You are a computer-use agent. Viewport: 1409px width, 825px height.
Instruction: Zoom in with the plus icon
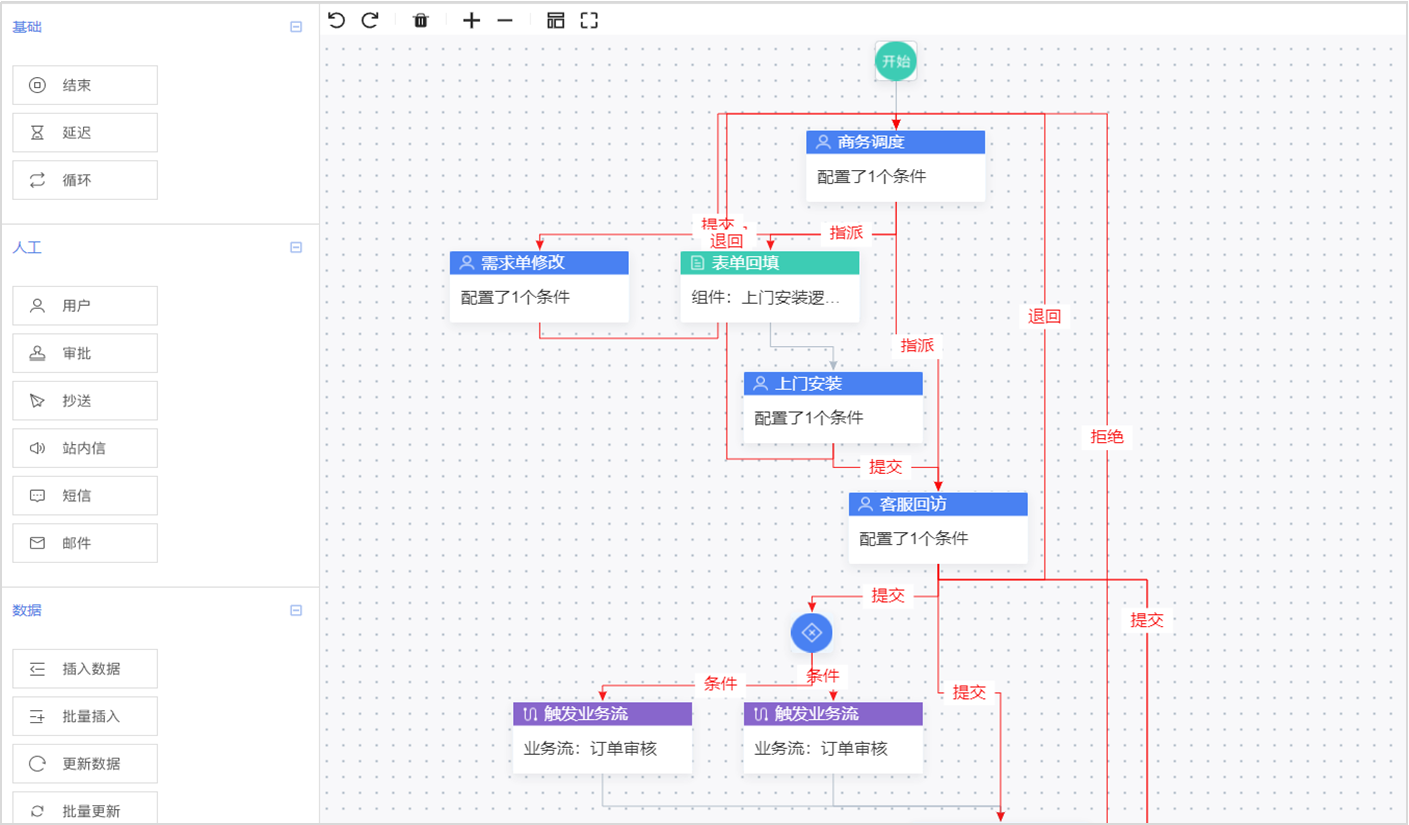pyautogui.click(x=472, y=20)
